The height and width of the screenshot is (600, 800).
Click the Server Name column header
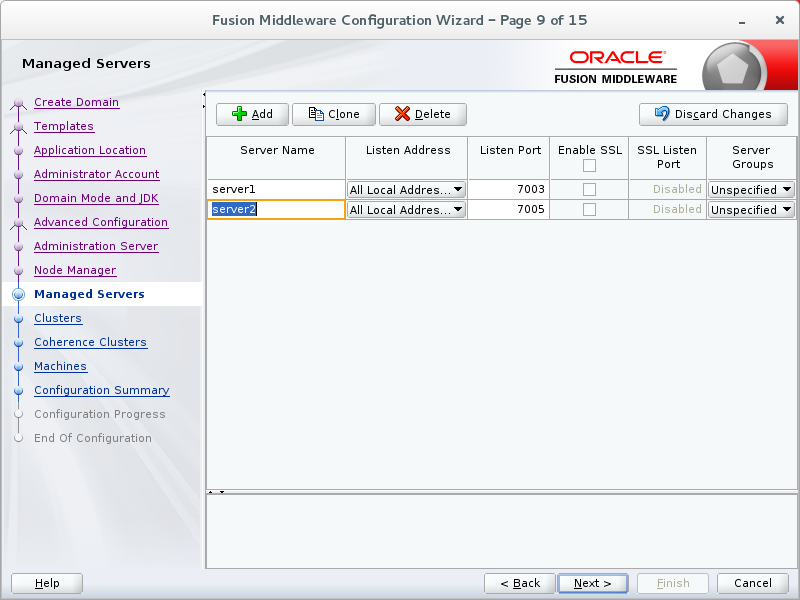pos(276,158)
